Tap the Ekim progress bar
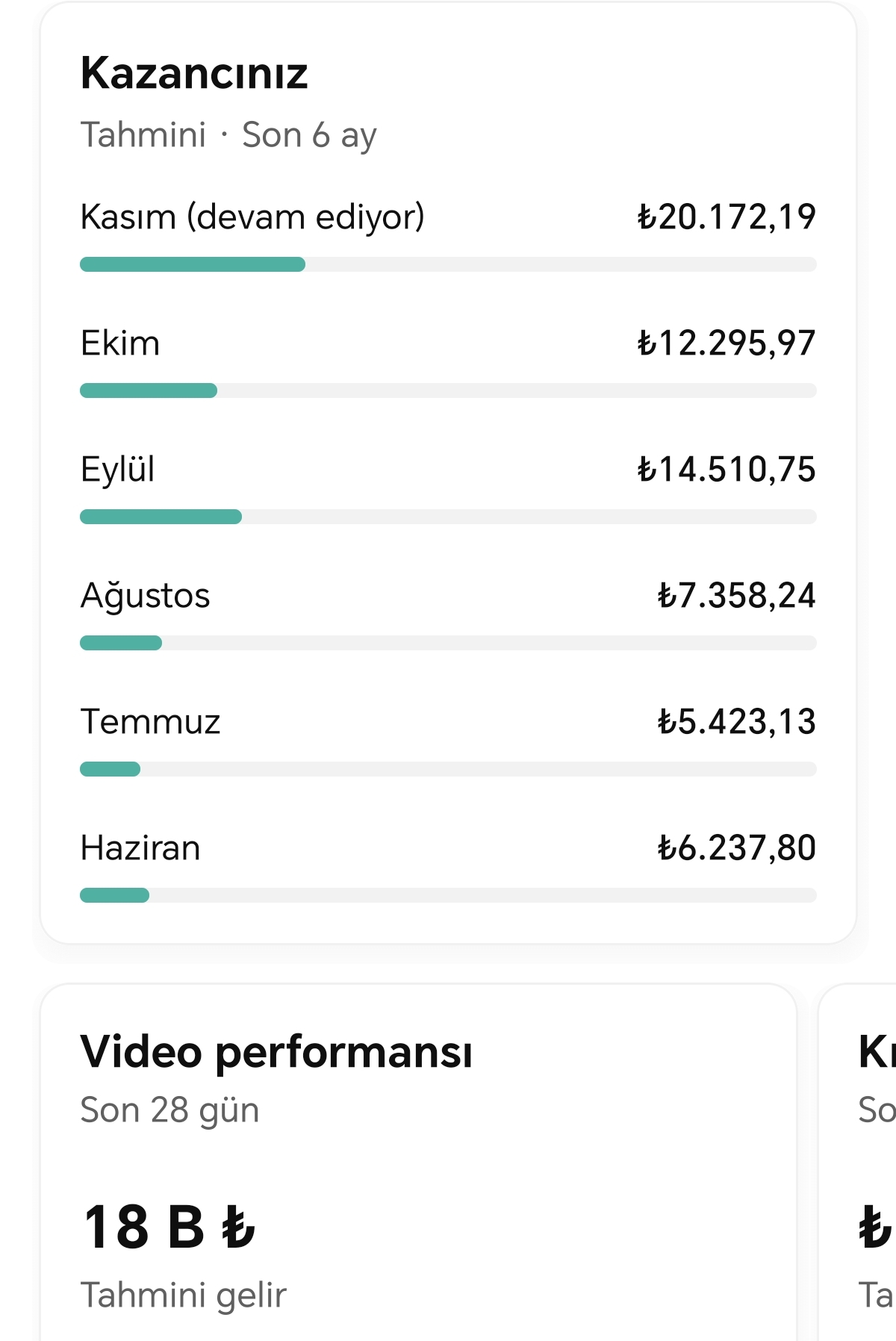 448,391
